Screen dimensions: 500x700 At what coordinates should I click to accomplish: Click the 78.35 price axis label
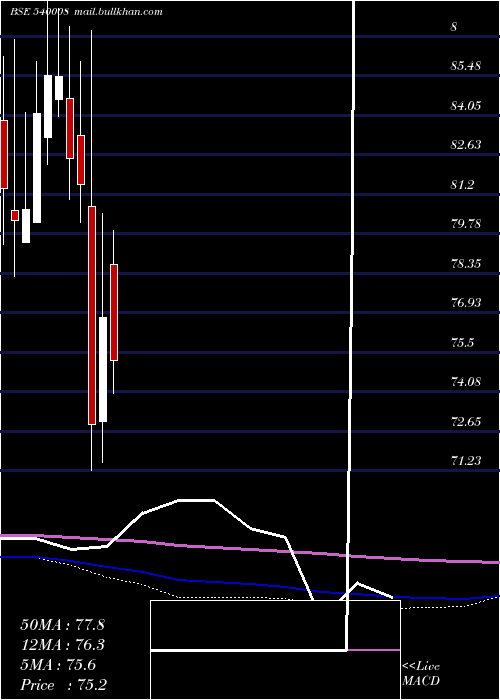pos(466,263)
